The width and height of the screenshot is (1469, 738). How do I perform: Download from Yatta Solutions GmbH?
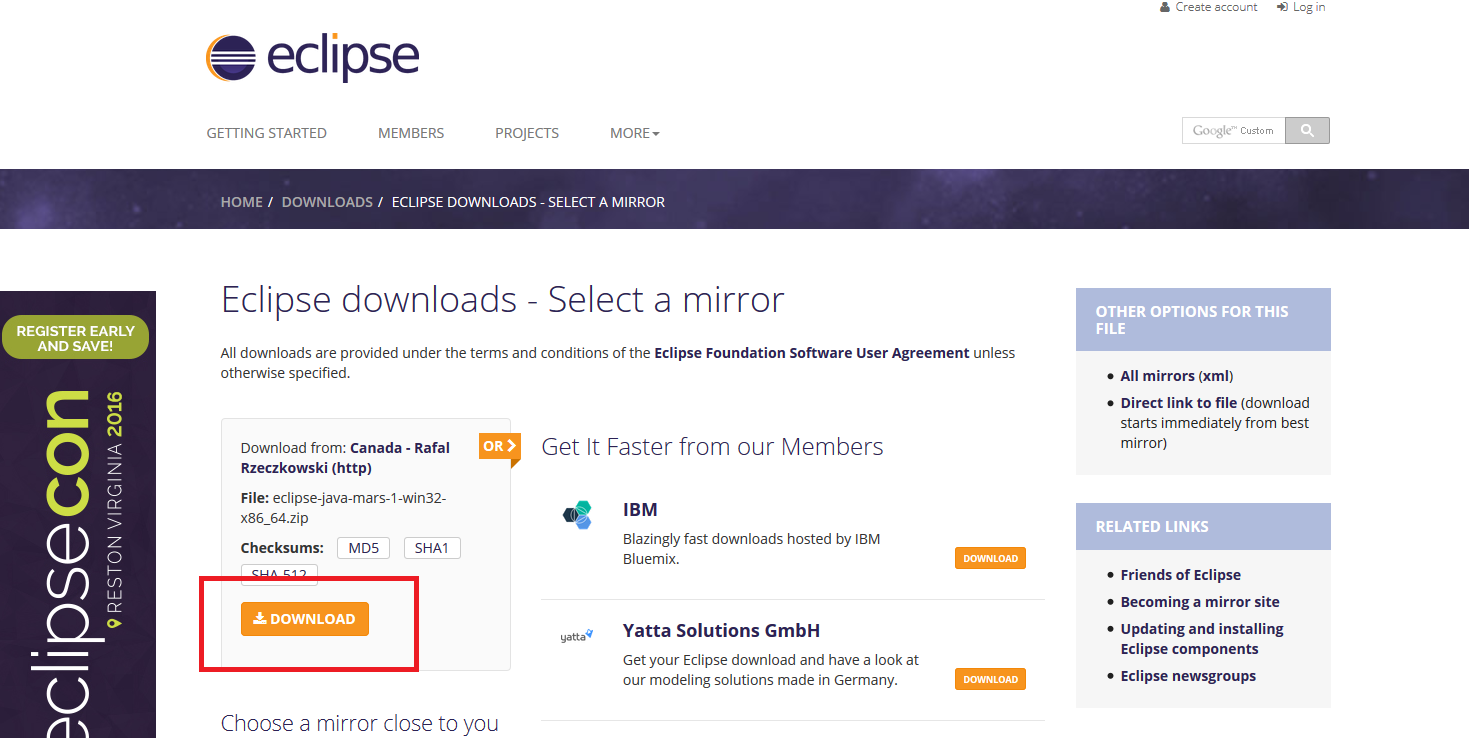tap(990, 680)
